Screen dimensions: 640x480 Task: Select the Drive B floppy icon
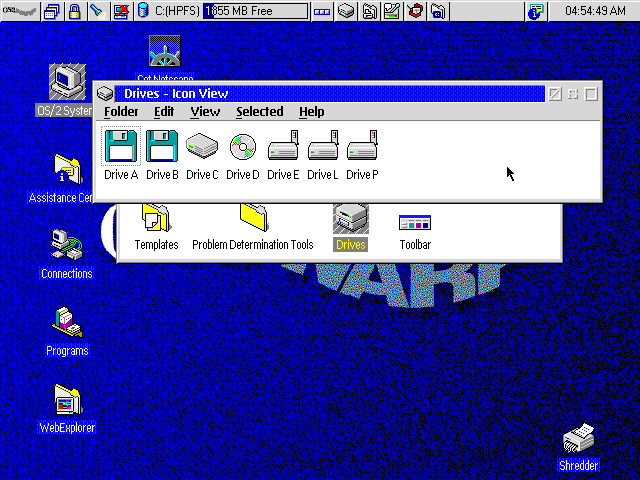(162, 146)
